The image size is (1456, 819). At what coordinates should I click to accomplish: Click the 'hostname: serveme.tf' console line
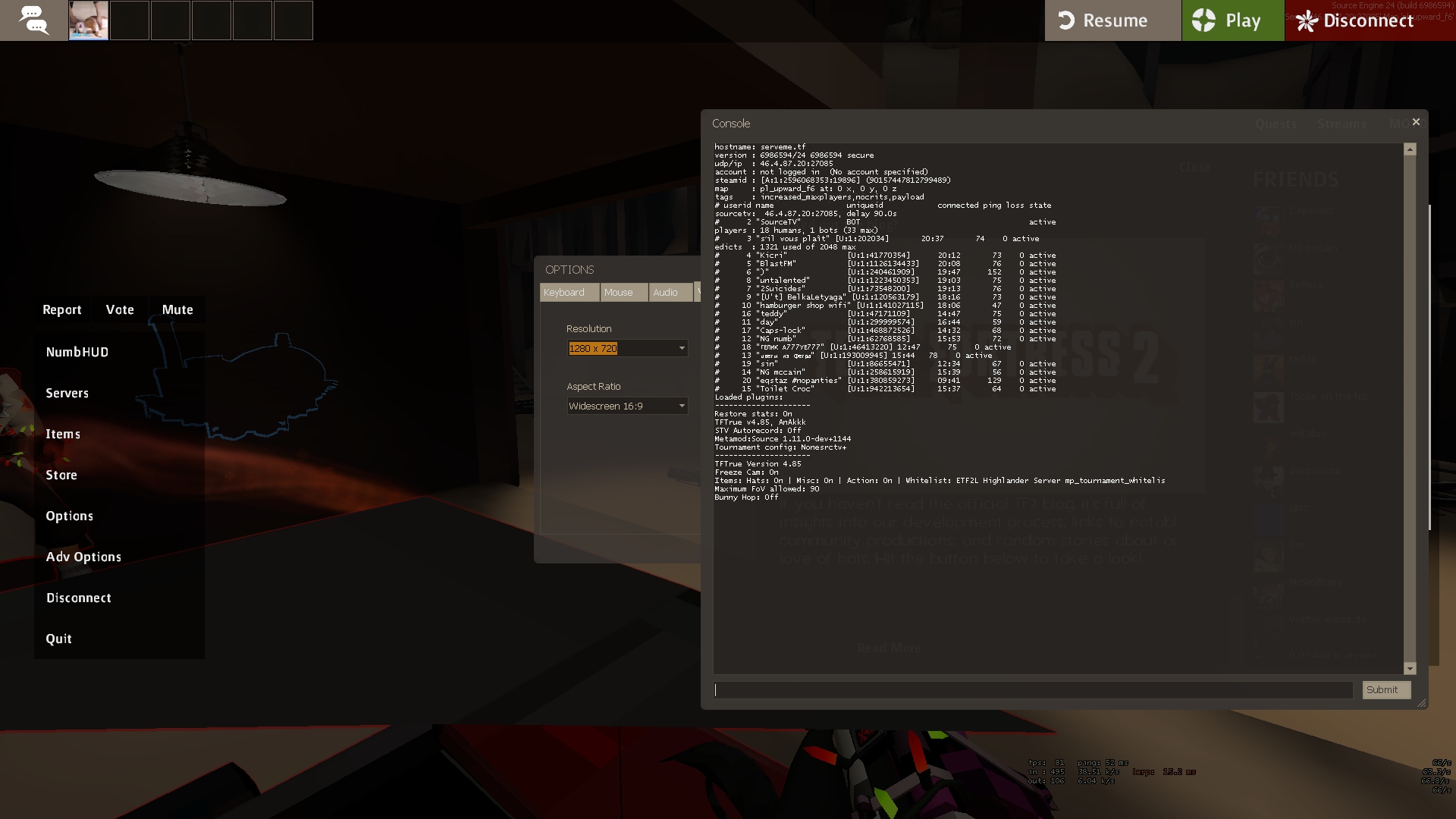click(x=760, y=146)
